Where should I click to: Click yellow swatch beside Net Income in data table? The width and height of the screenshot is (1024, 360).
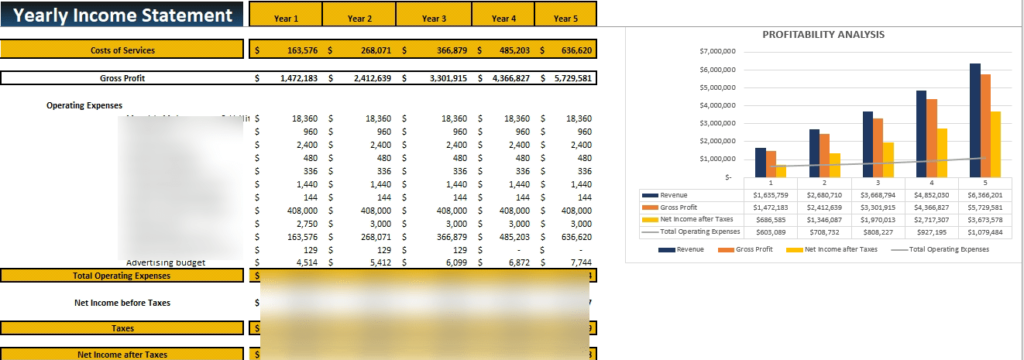point(650,219)
